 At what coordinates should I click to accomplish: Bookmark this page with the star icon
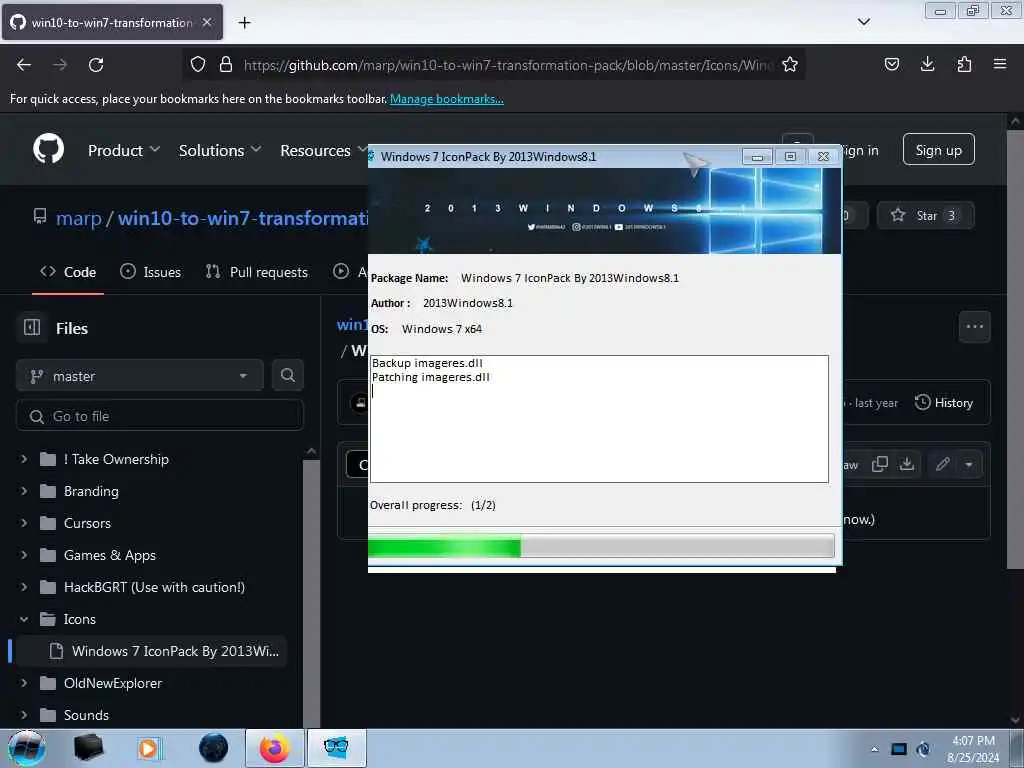tap(790, 65)
